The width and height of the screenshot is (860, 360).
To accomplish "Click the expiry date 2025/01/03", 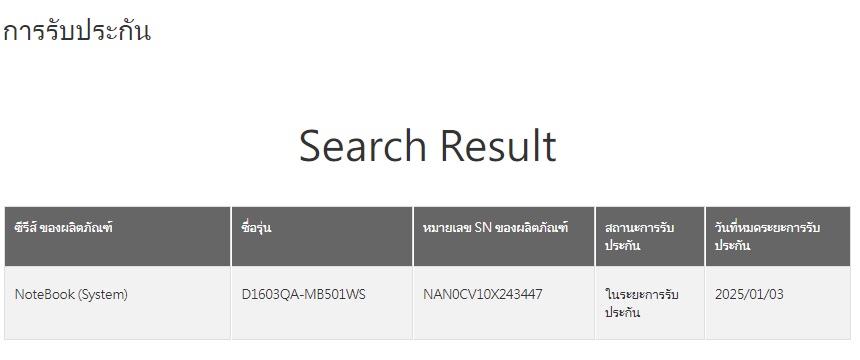I will click(749, 295).
